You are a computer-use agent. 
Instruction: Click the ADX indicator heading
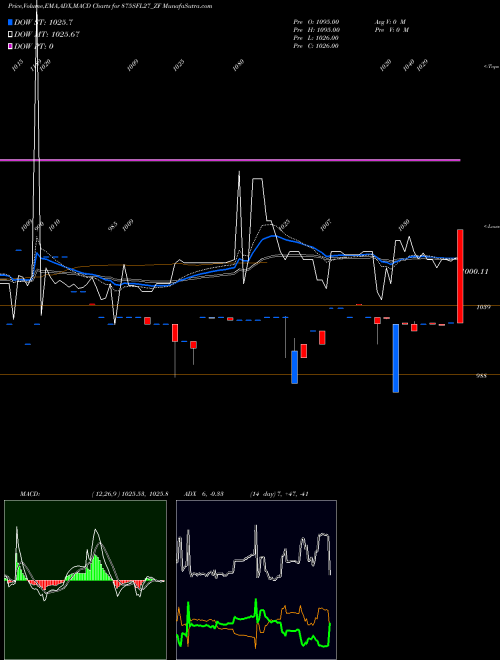point(204,494)
